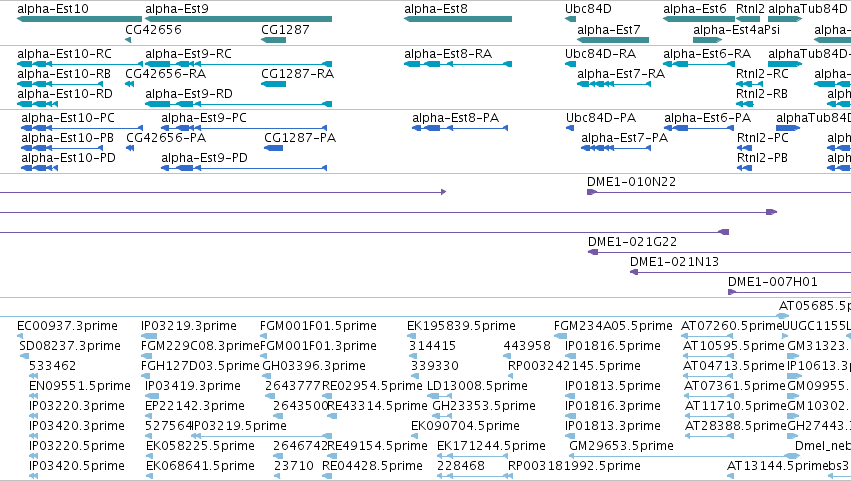851x481 pixels.
Task: Pick the Rtnl2-PB protein label
Action: point(762,157)
